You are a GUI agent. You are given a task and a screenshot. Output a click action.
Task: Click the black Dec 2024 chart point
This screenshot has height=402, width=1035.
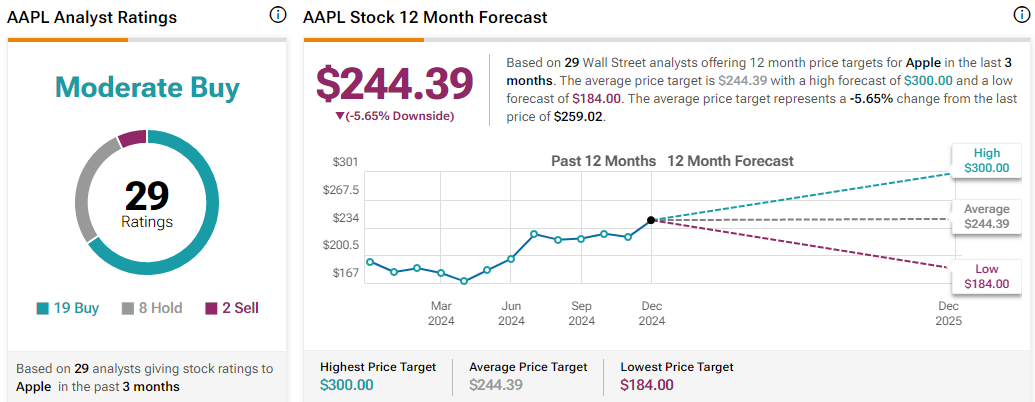(x=651, y=220)
